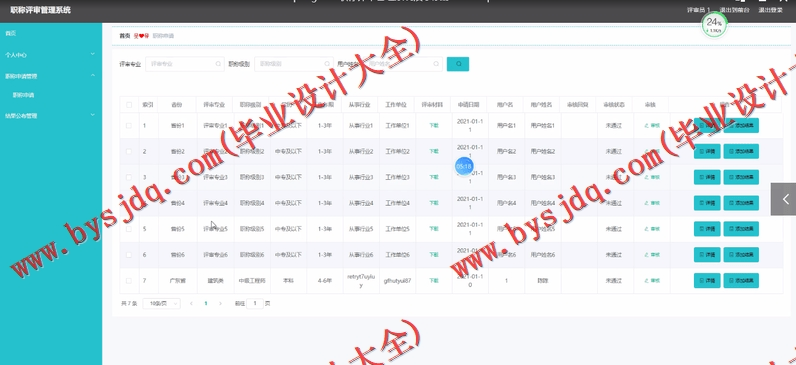
Task: Click magnifier icon in 用户姓名 search field
Action: point(436,64)
